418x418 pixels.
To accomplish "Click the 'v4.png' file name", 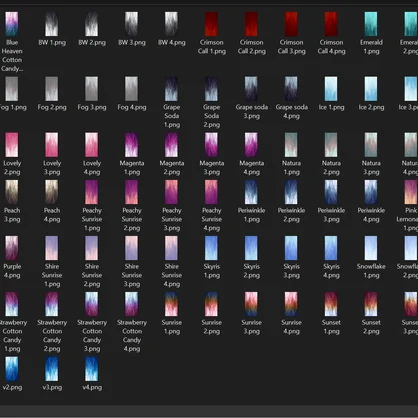I will tap(92, 387).
